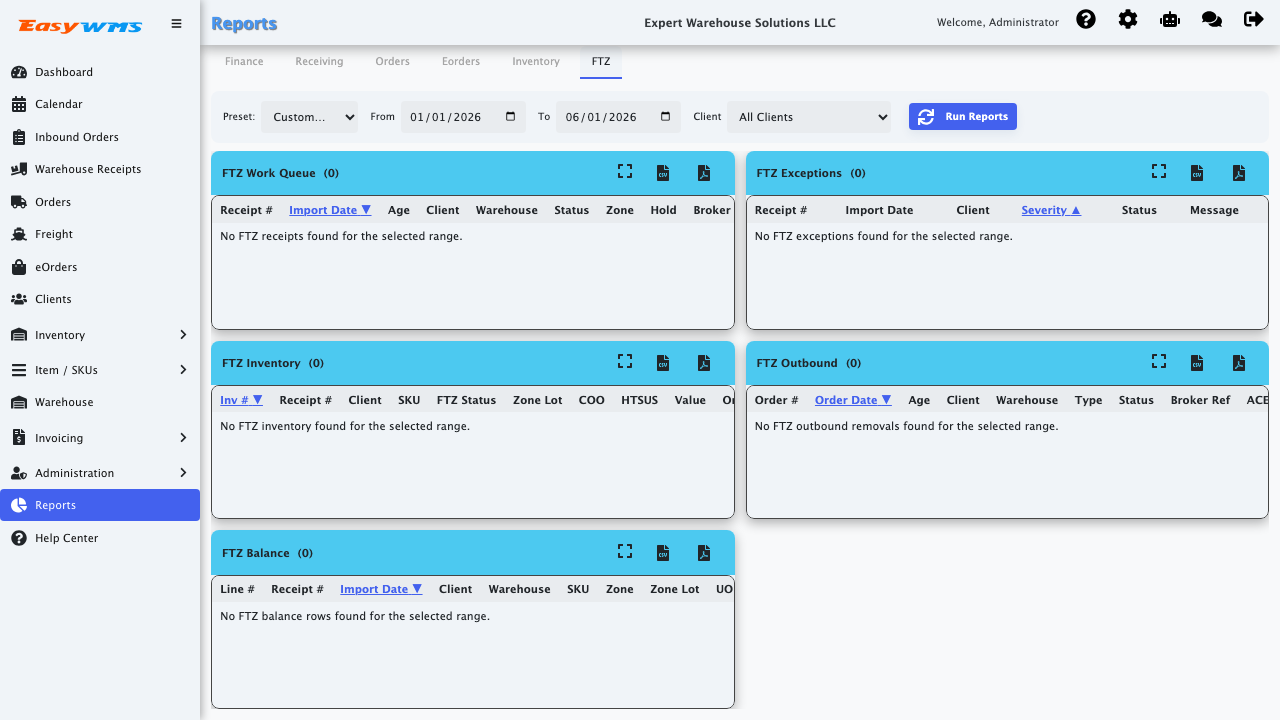Expand FTZ Balance to fullscreen
Viewport: 1280px width, 720px height.
tap(625, 551)
